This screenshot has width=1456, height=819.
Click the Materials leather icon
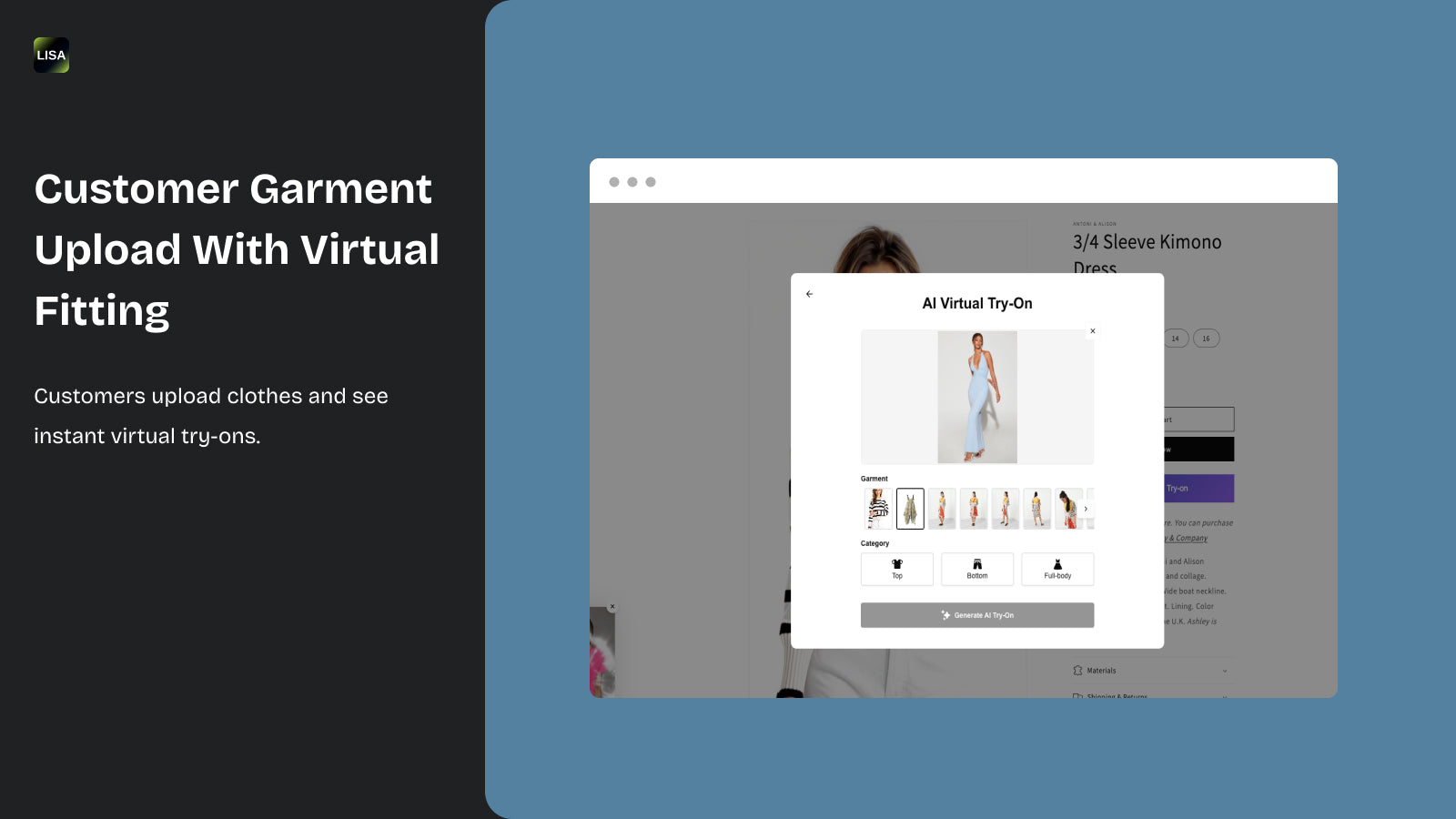1078,671
